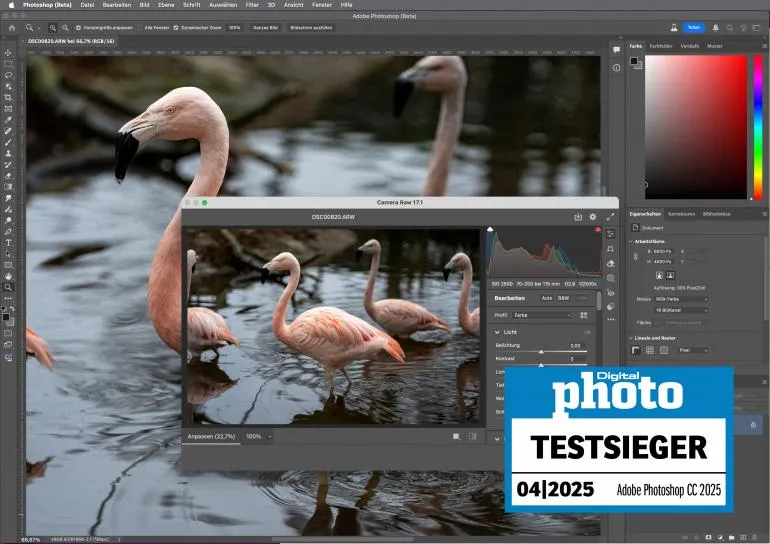
Task: Collapse the Licht section
Action: coord(497,332)
